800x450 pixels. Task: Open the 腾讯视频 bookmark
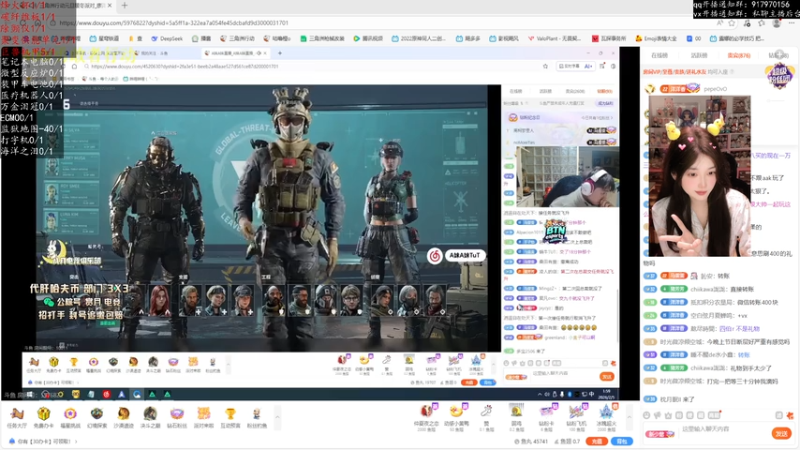coord(370,38)
